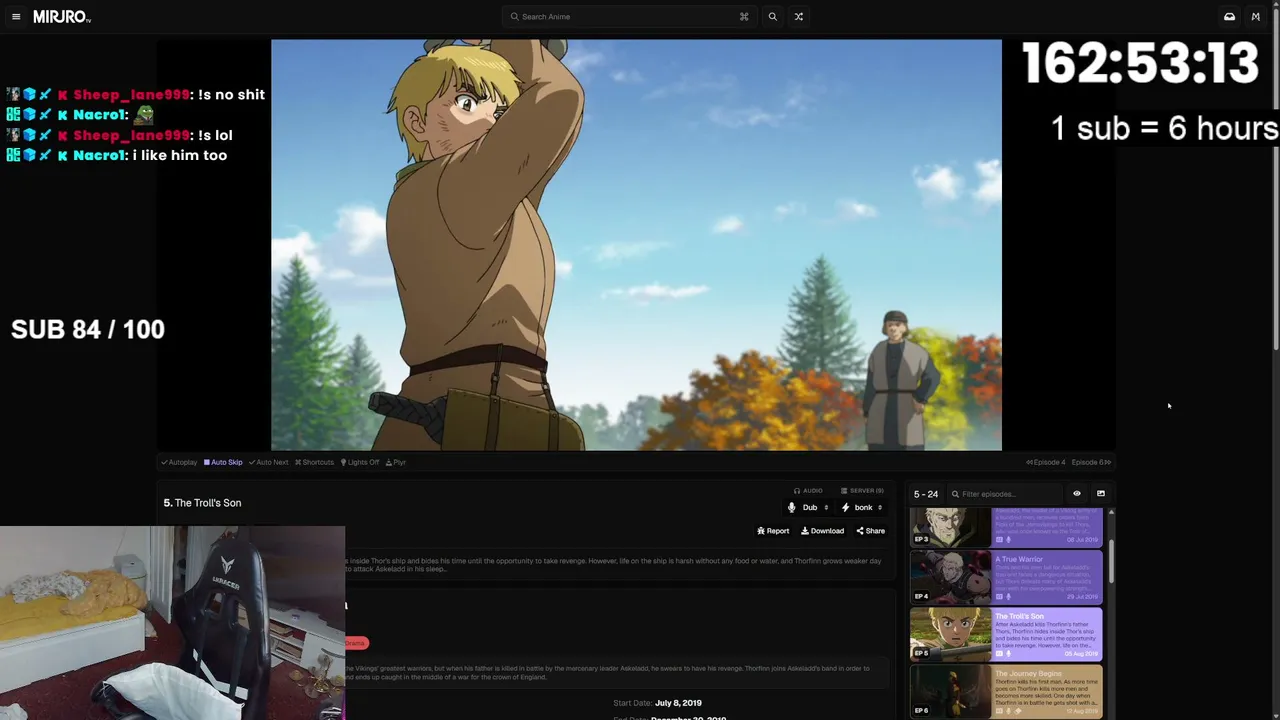Share this episode
The width and height of the screenshot is (1280, 720).
pos(870,531)
